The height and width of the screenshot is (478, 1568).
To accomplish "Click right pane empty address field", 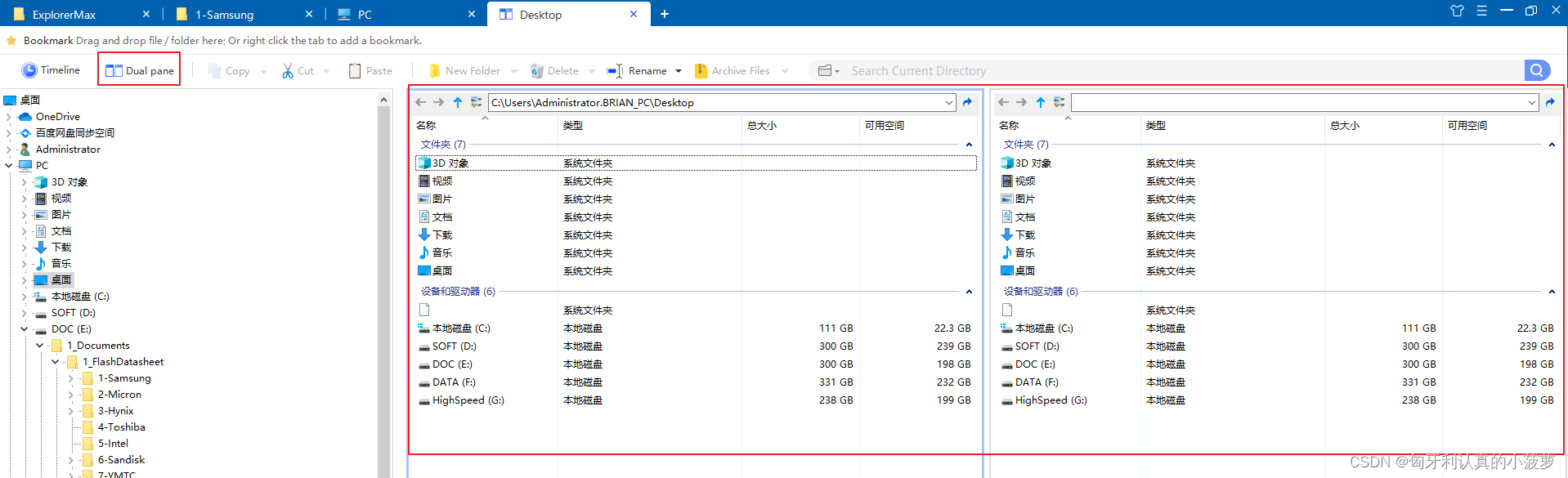I will click(x=1298, y=102).
